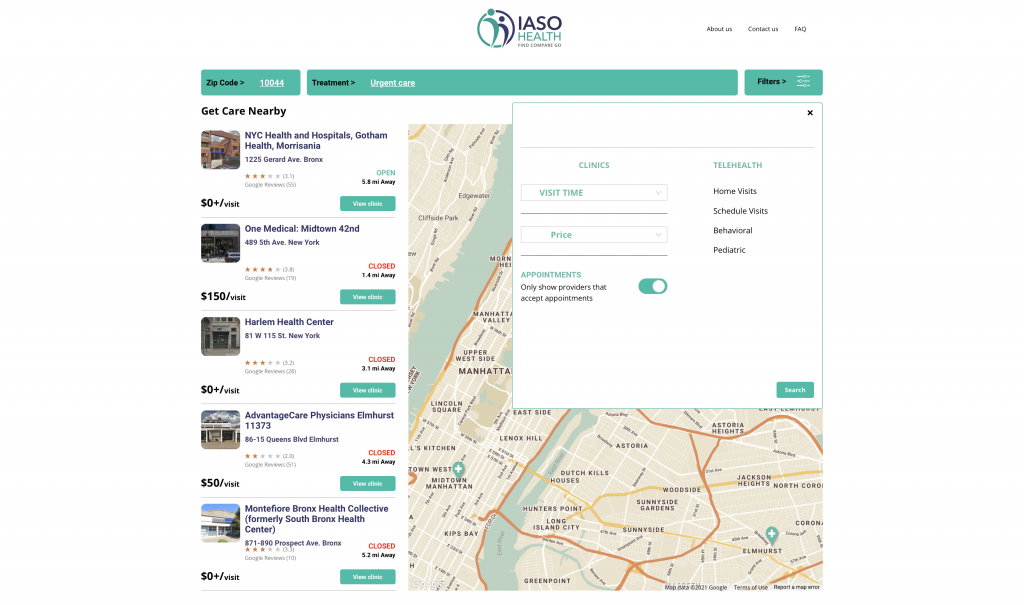This screenshot has height=605, width=1024.
Task: Open the FAQ page
Action: click(800, 29)
